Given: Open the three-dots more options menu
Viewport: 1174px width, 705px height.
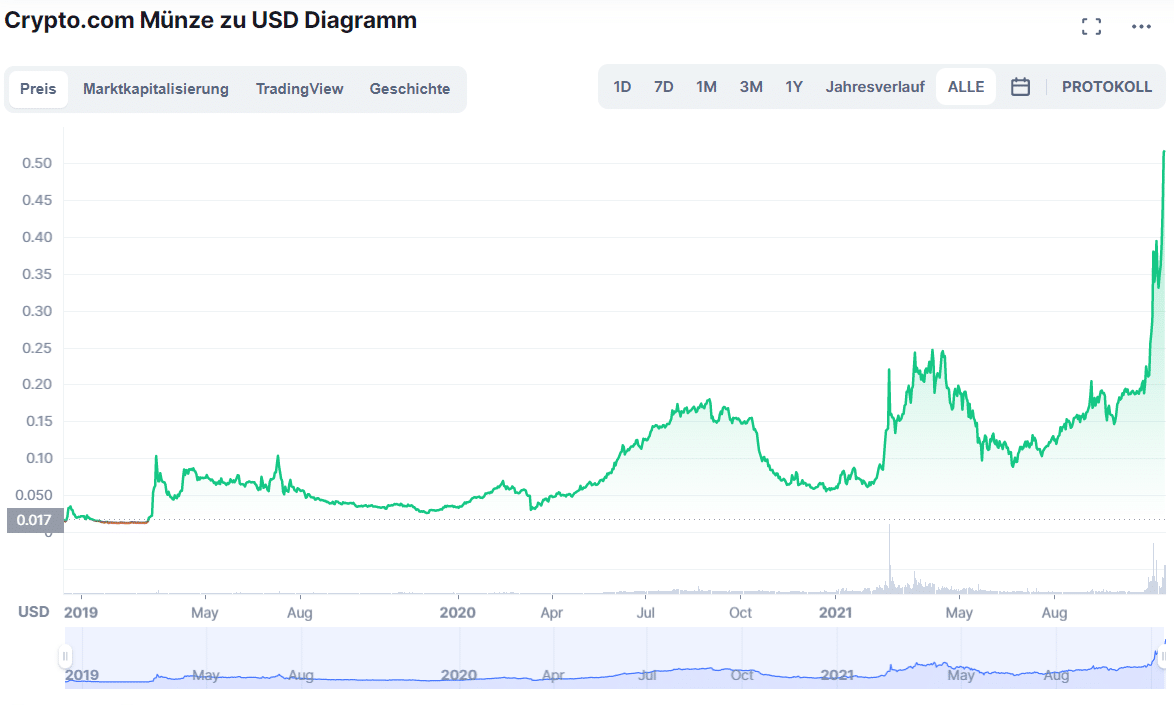Looking at the screenshot, I should pos(1140,27).
